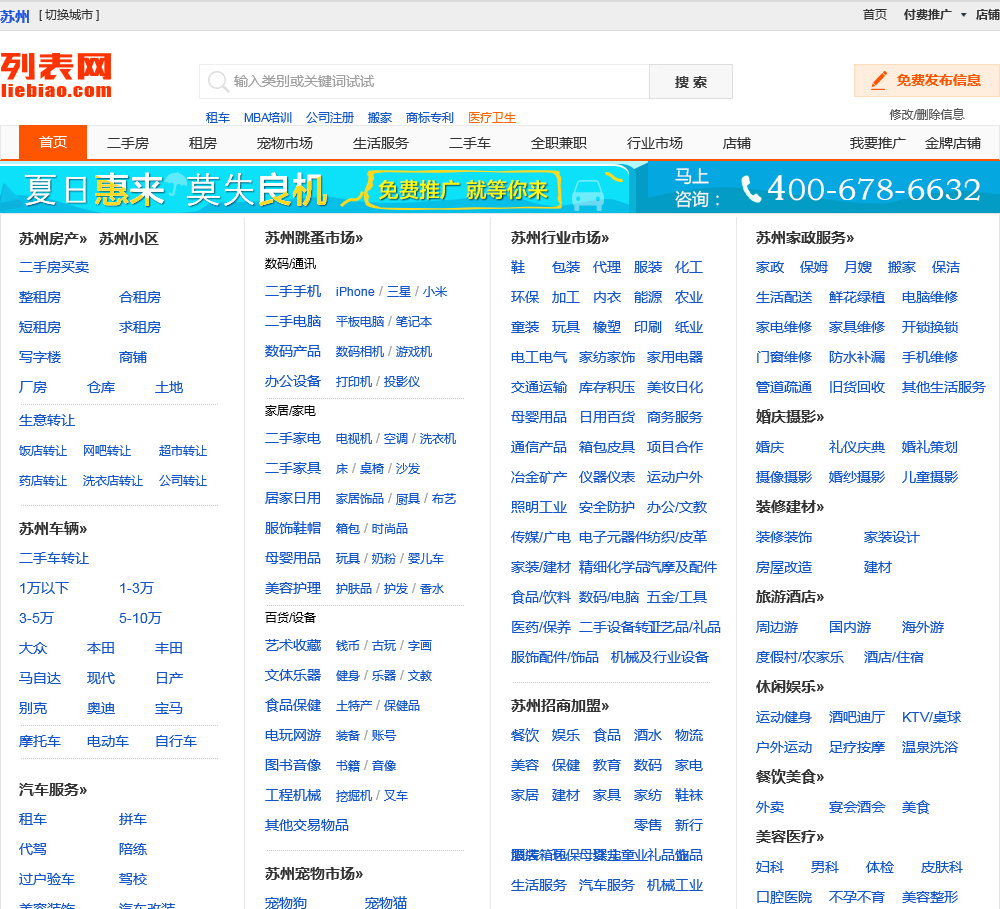This screenshot has height=909, width=1000.
Task: Open the 切换城市 city switcher
Action: 69,15
